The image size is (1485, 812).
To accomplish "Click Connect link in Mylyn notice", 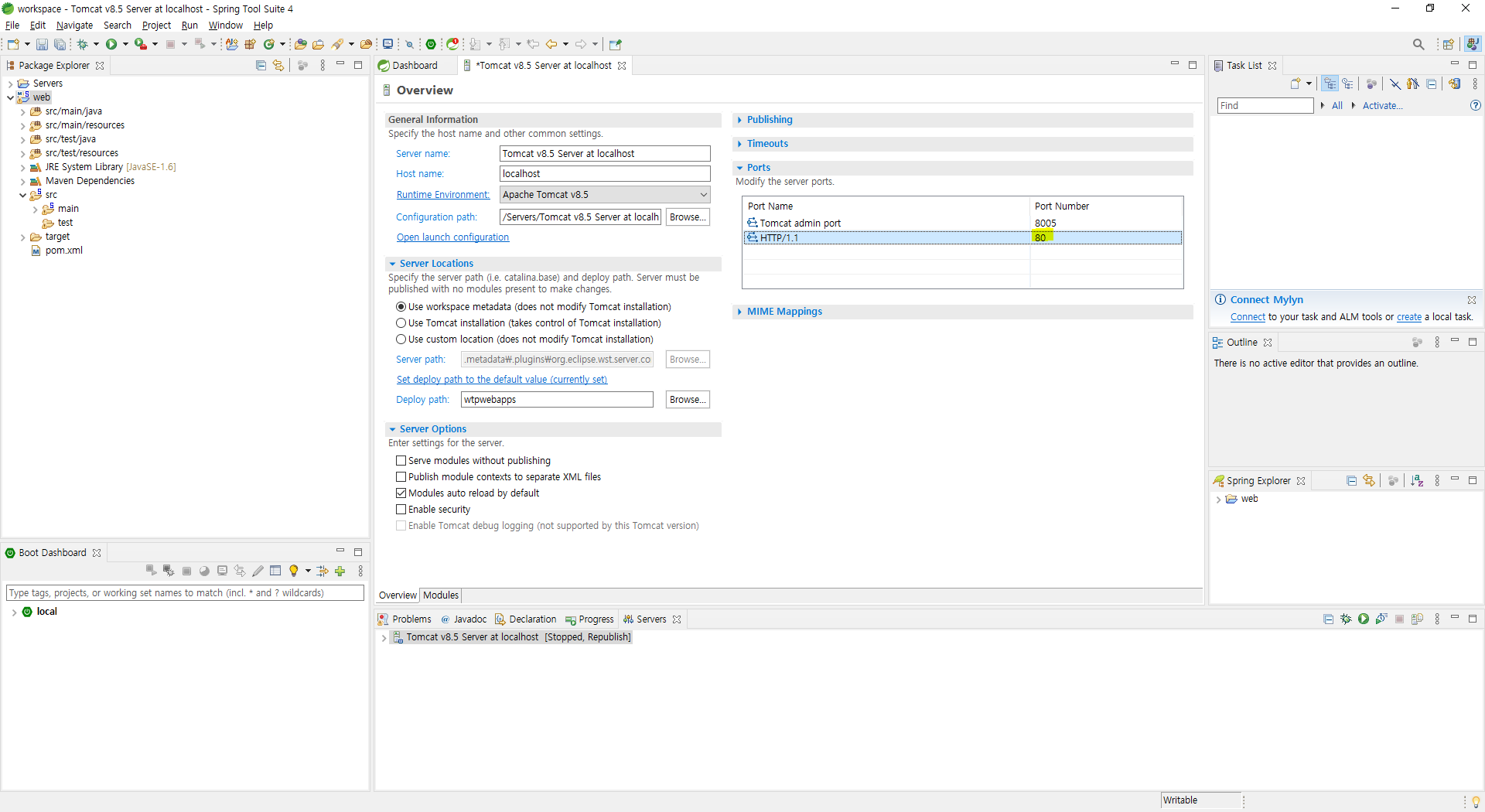I will point(1248,317).
